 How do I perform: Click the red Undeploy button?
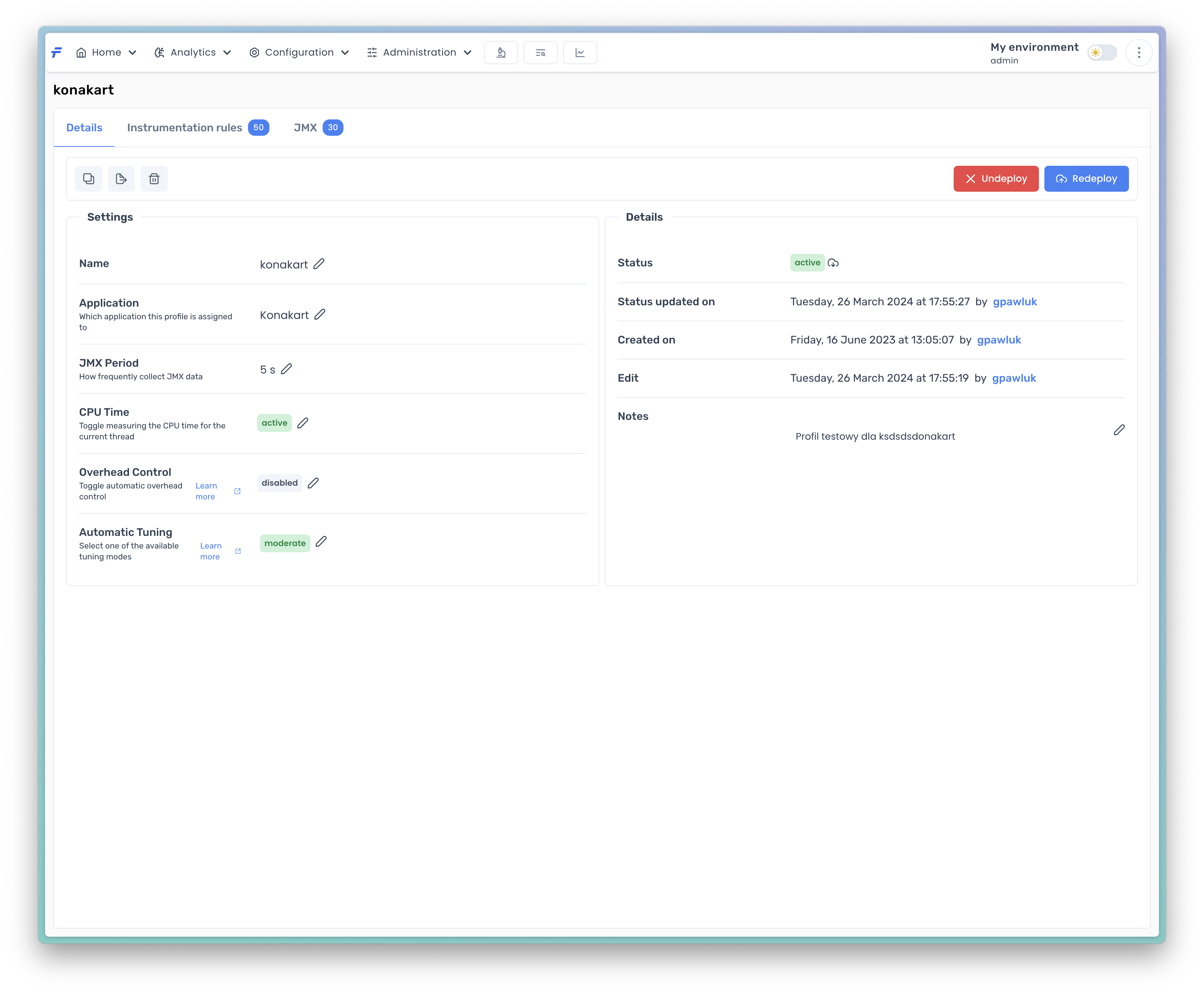click(x=996, y=179)
